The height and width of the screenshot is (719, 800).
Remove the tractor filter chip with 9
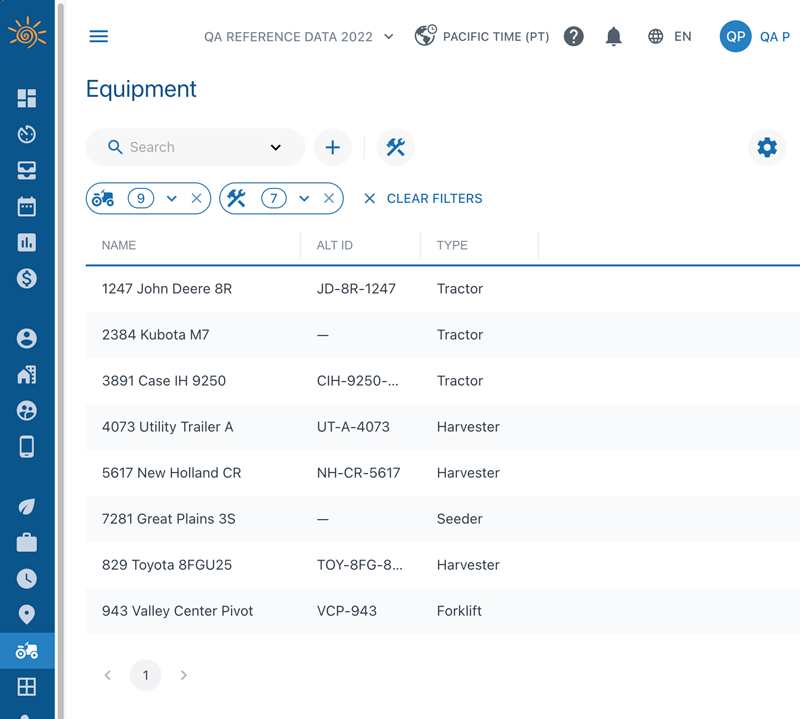pos(196,199)
